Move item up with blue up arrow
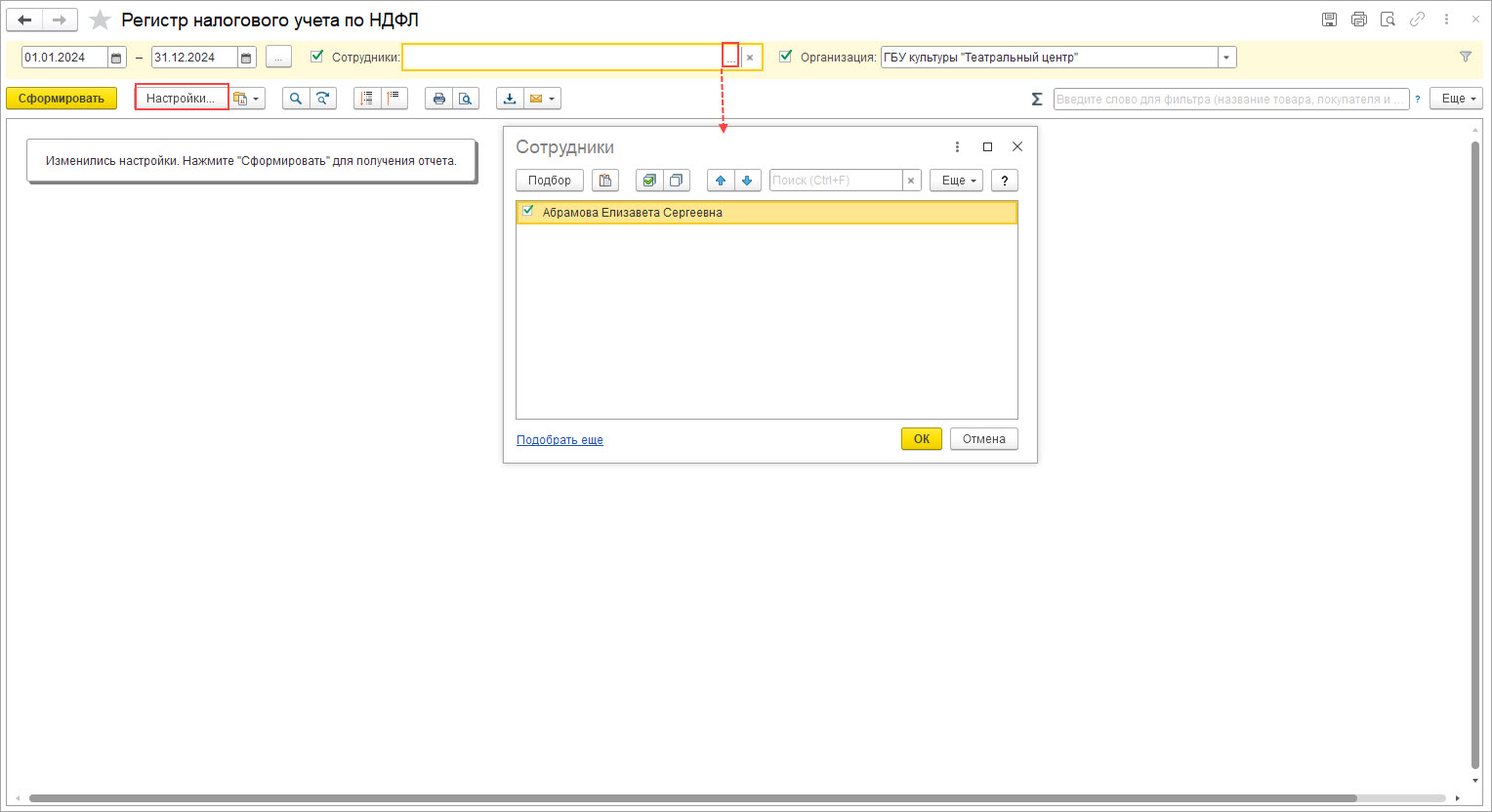 pyautogui.click(x=721, y=181)
